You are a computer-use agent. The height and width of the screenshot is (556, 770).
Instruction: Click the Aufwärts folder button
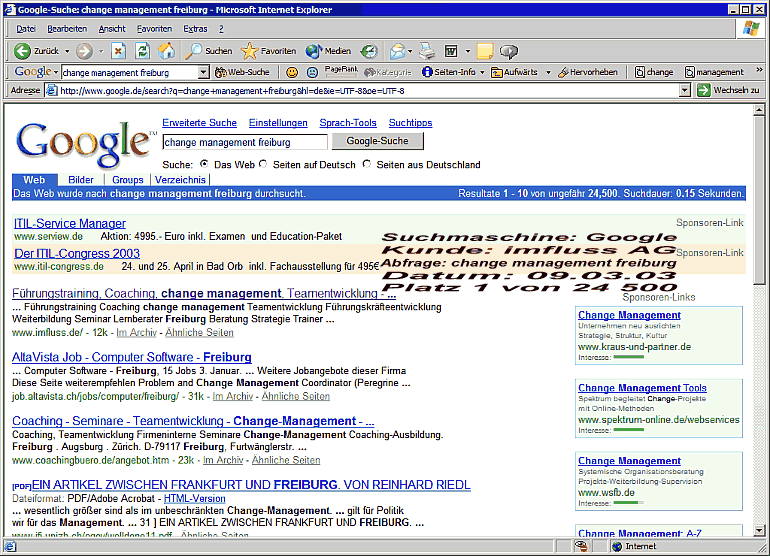(515, 72)
